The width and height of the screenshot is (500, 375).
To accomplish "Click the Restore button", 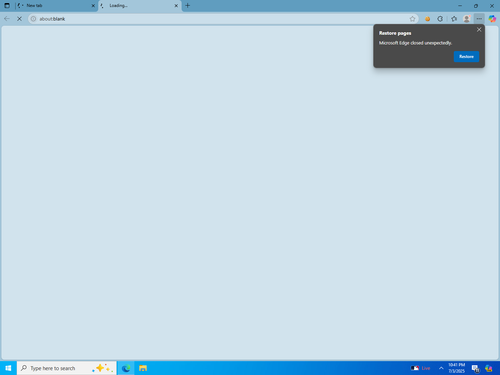I will [x=466, y=57].
